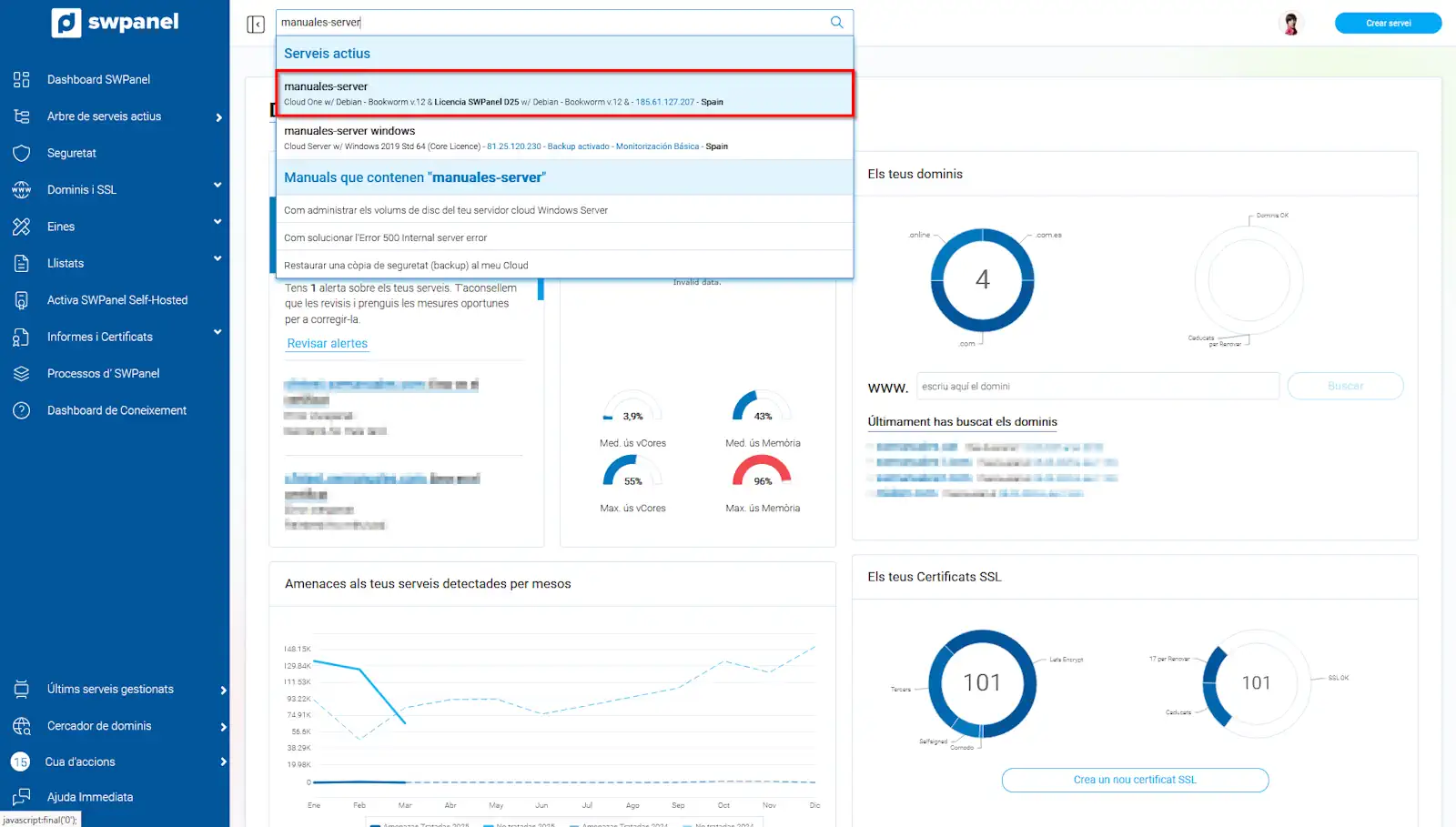Expand the Llistats chevron
This screenshot has width=1456, height=827.
coord(217,258)
